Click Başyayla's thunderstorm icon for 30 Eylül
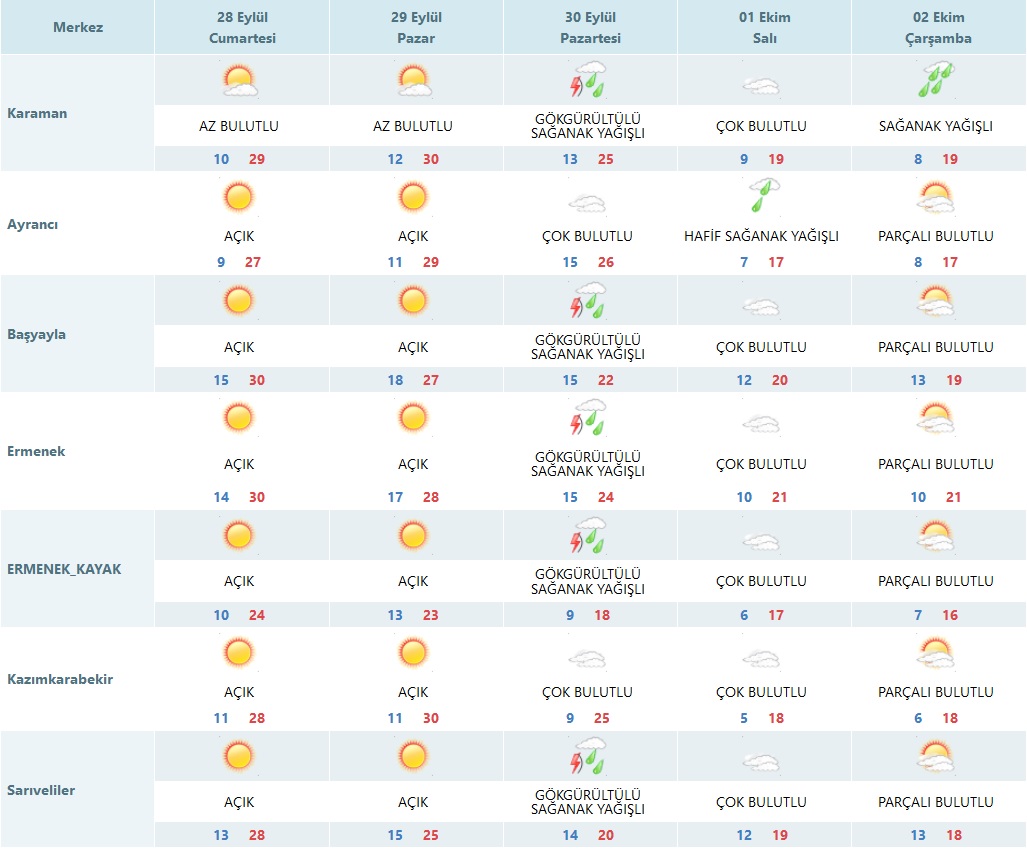 pos(588,301)
